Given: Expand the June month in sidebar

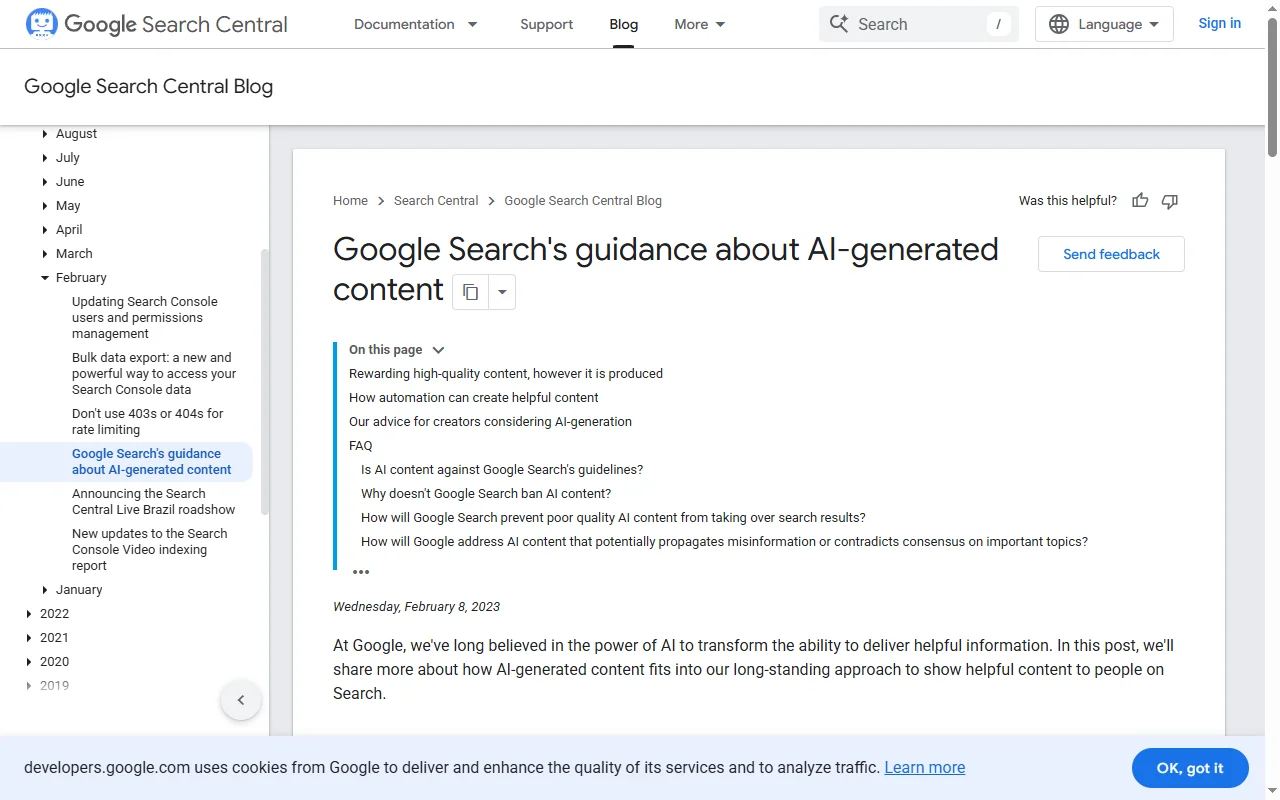Looking at the screenshot, I should tap(45, 182).
